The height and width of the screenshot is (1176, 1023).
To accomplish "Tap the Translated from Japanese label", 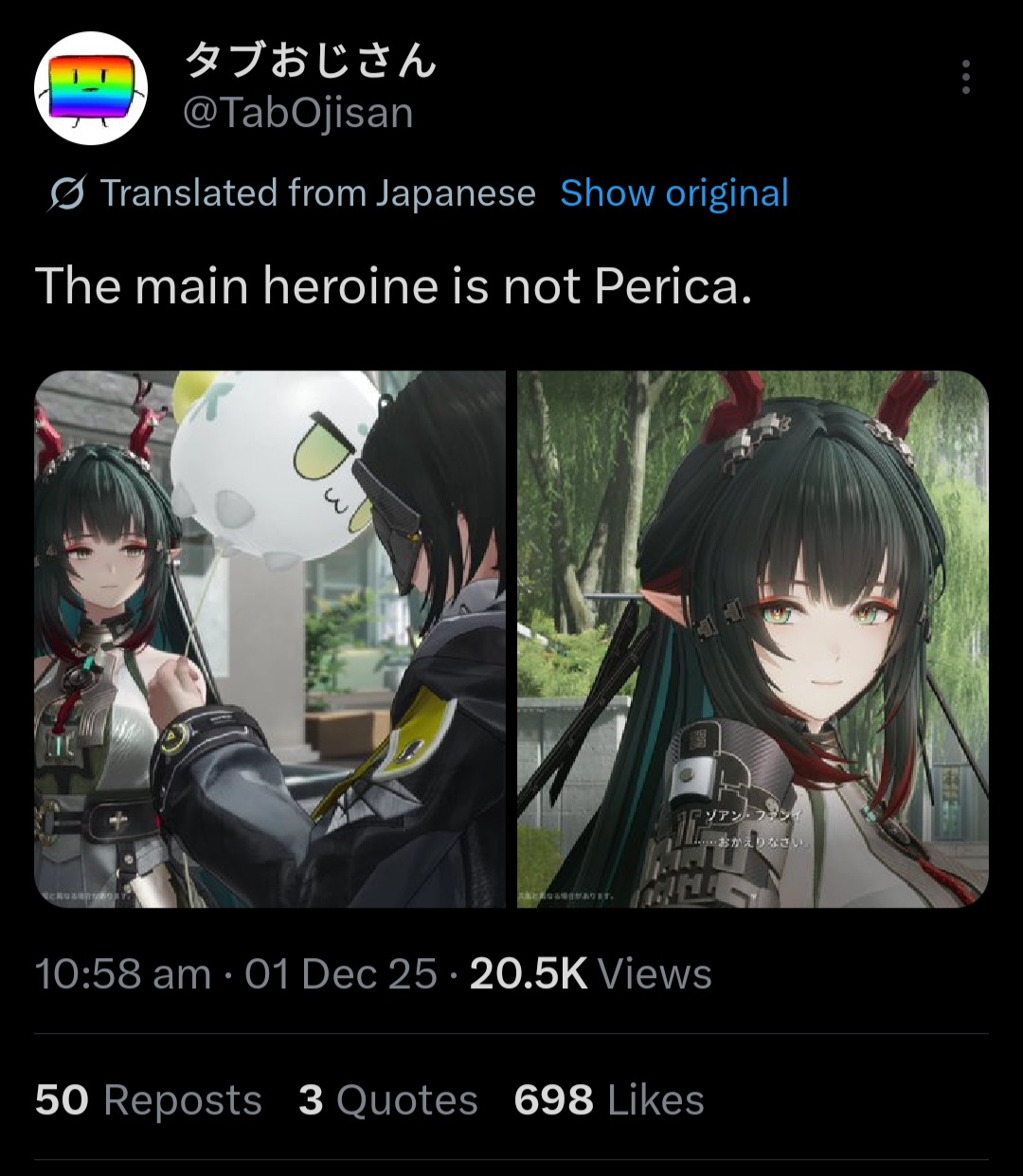I will (318, 193).
